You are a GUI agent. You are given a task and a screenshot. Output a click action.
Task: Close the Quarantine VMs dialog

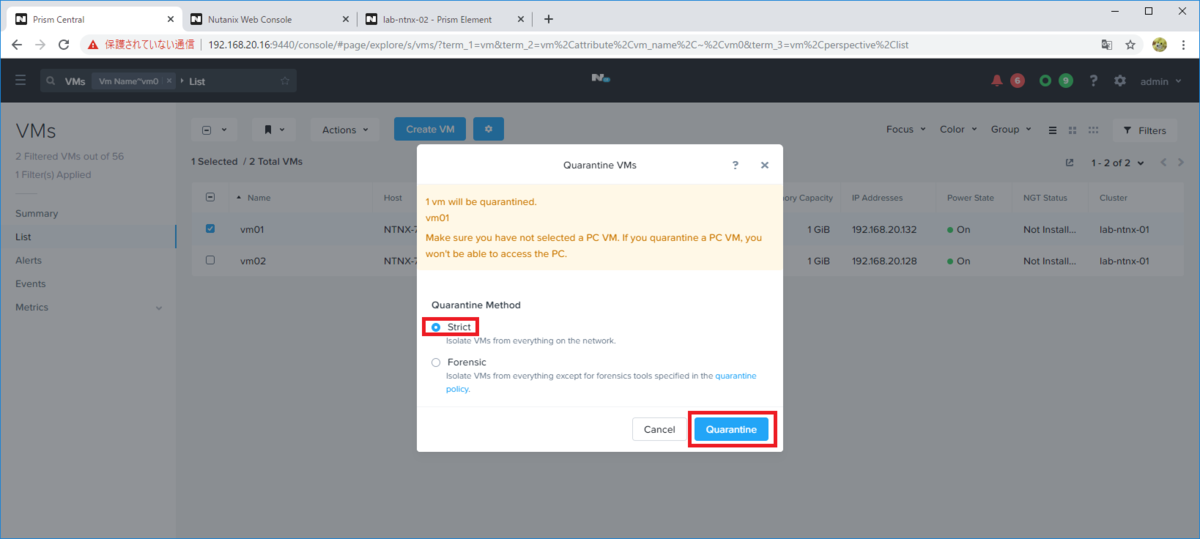click(764, 165)
